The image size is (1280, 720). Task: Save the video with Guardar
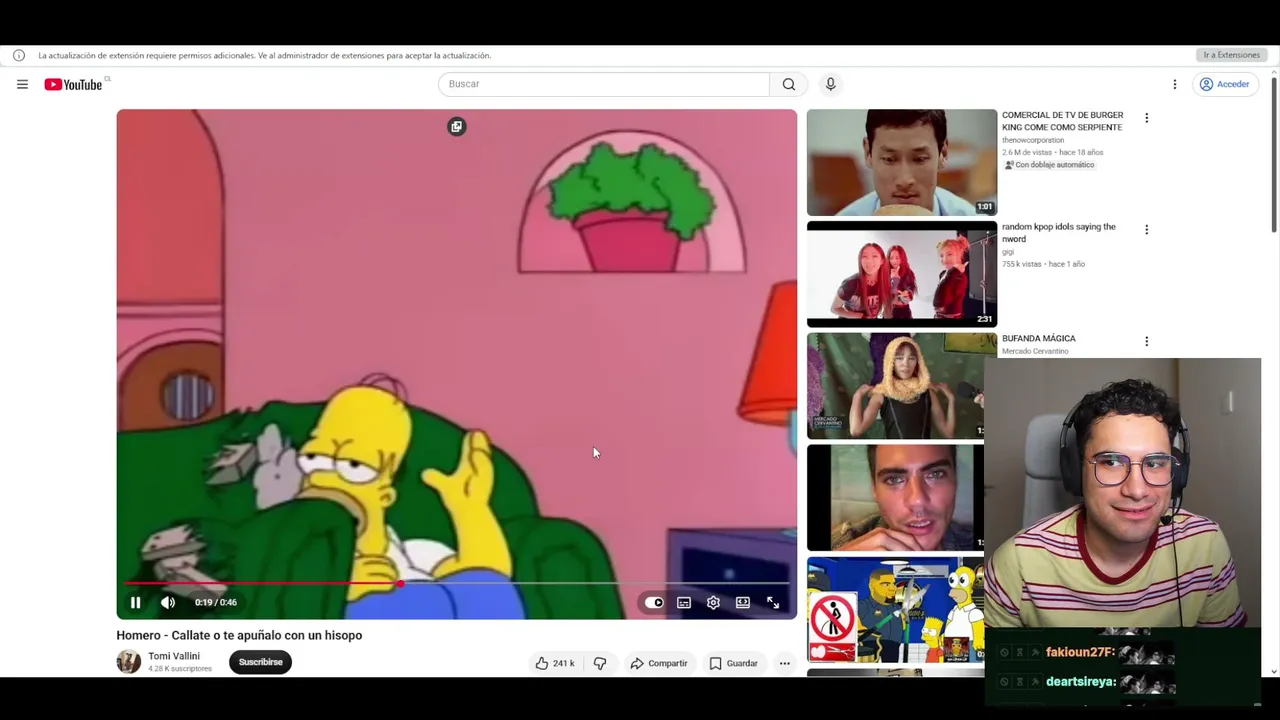click(733, 663)
